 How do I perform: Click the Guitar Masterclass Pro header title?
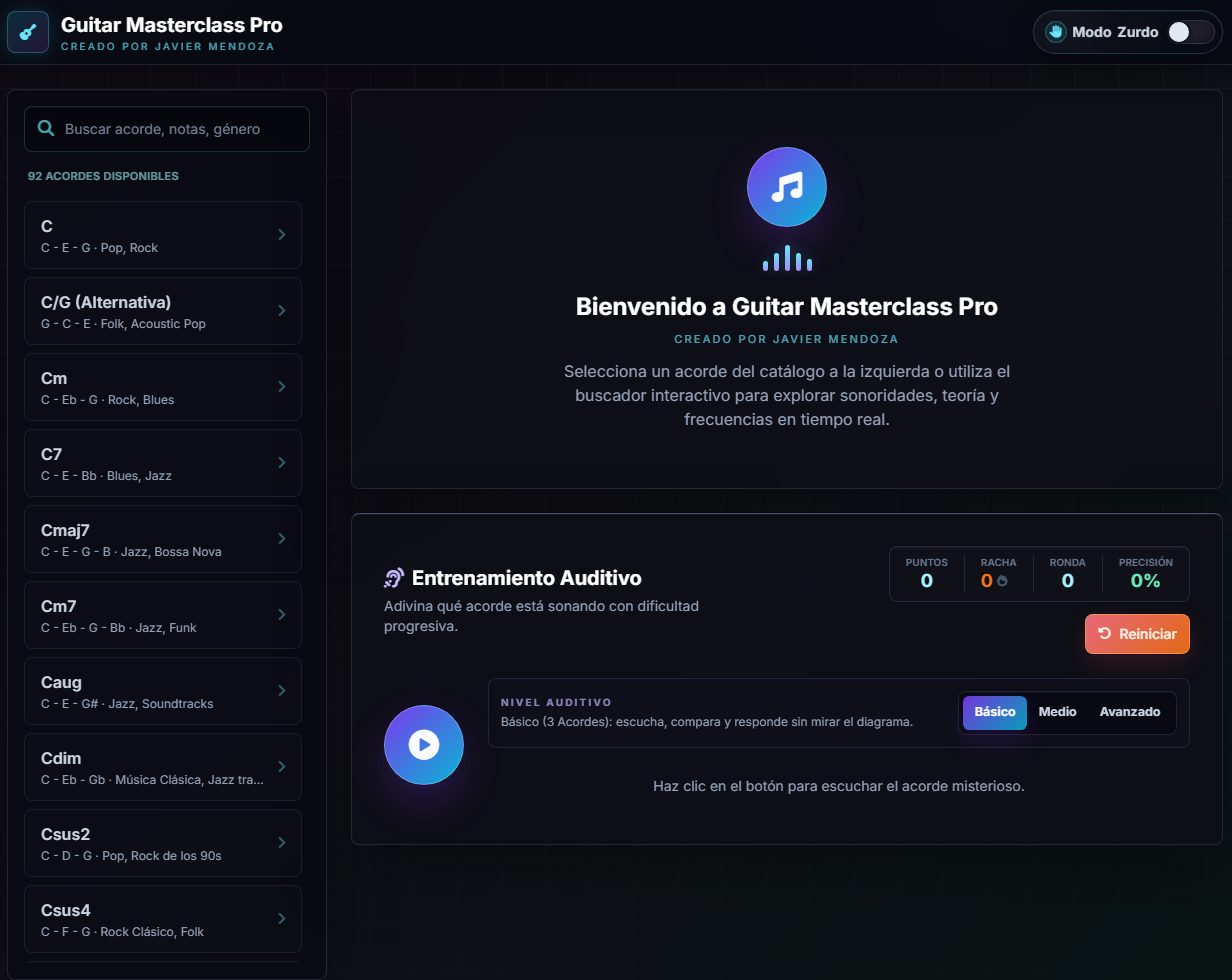click(171, 25)
